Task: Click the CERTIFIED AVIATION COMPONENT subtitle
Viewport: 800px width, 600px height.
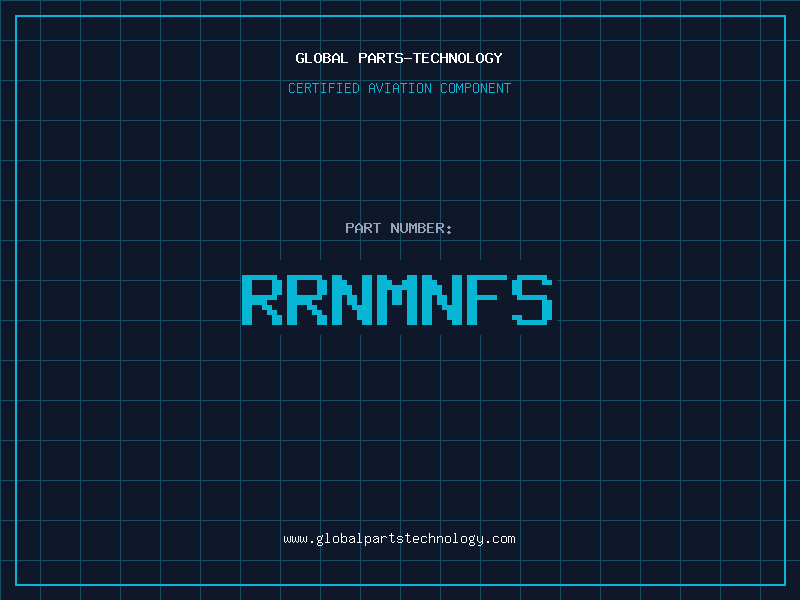Action: coord(399,88)
